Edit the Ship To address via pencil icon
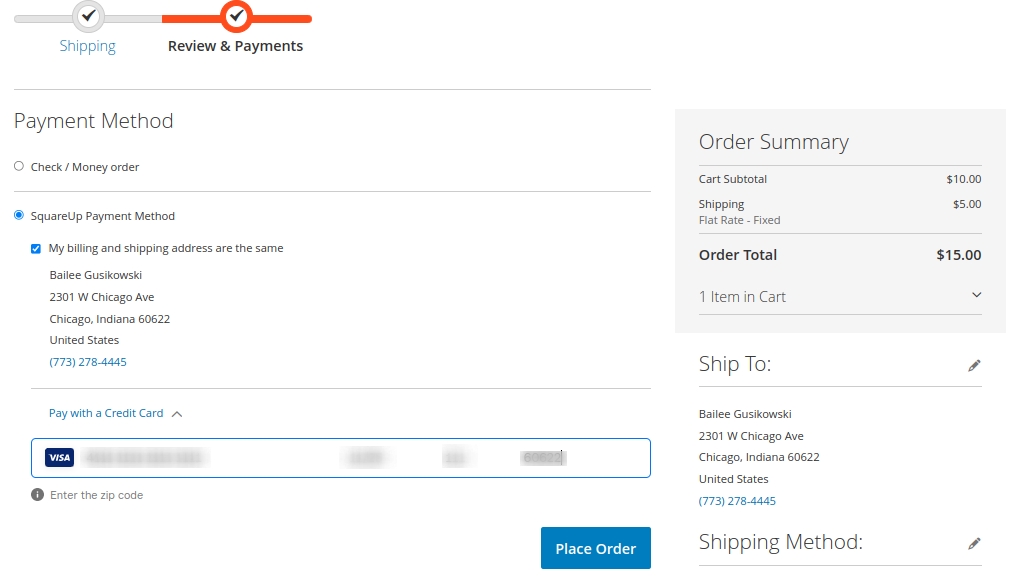This screenshot has height=581, width=1023. (974, 366)
